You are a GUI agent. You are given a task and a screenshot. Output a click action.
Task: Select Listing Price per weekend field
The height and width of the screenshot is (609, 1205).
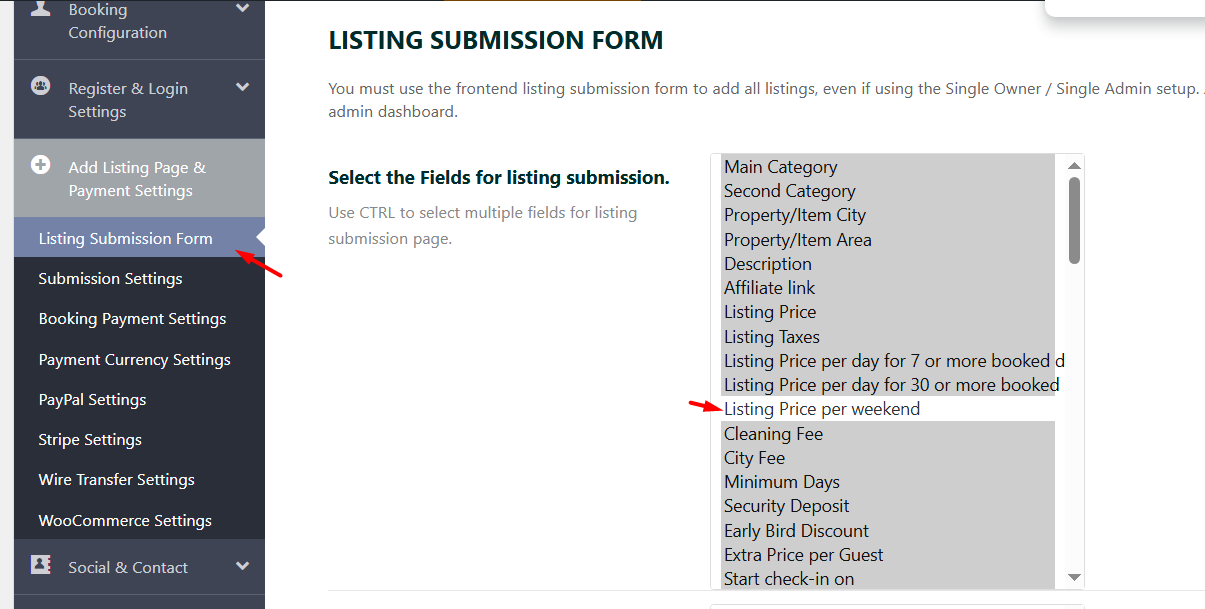click(x=822, y=409)
